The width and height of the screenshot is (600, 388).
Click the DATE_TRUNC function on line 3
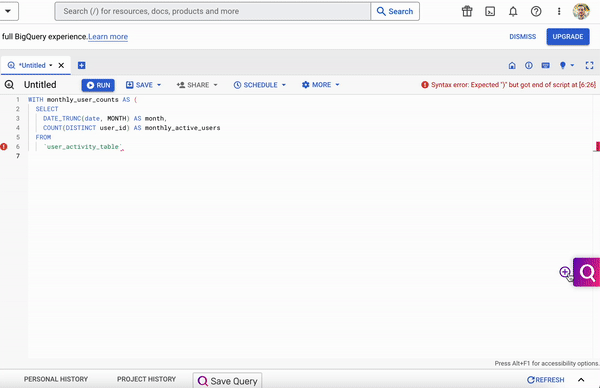62,118
